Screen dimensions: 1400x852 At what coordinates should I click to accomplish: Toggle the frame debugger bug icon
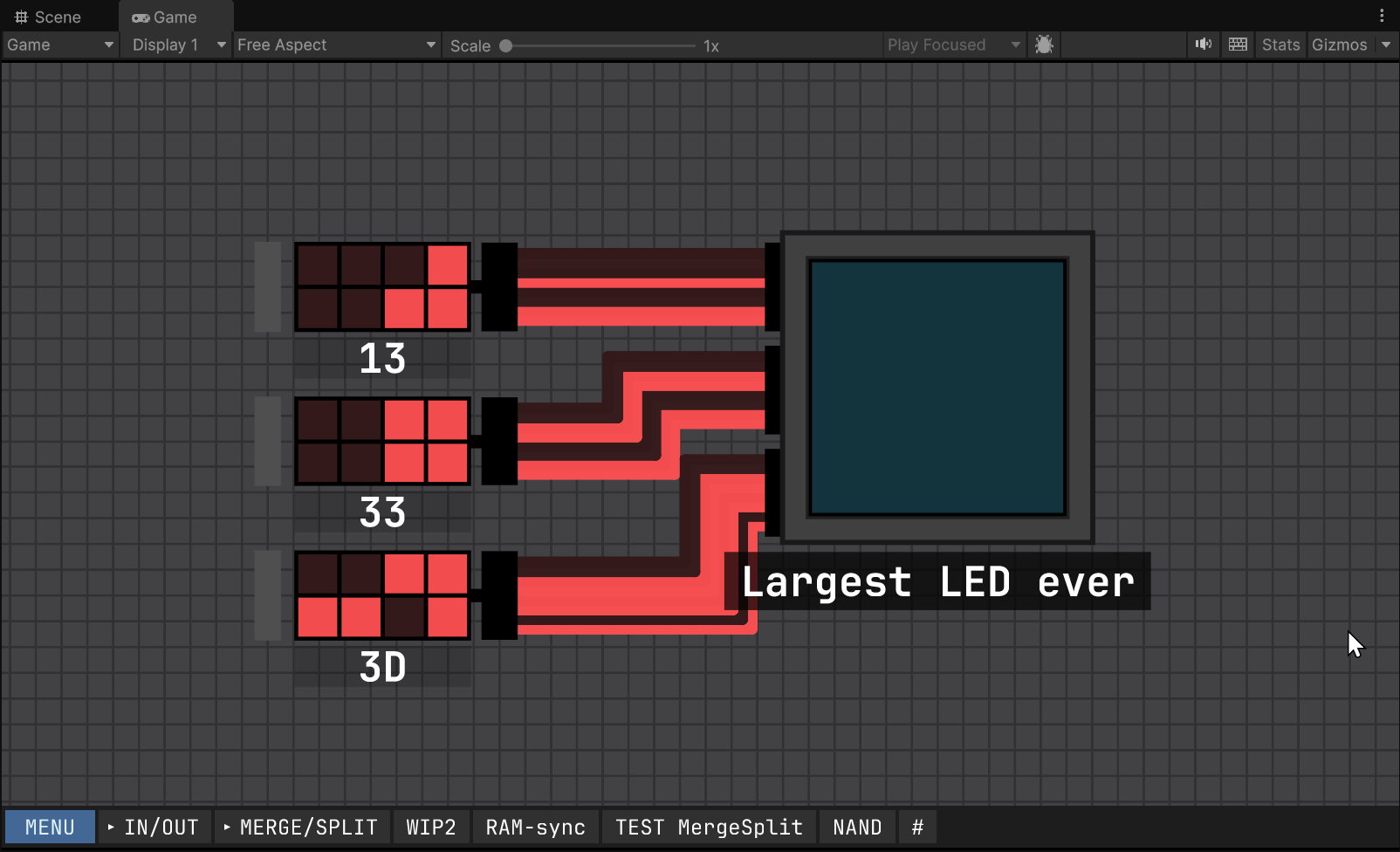[x=1044, y=45]
